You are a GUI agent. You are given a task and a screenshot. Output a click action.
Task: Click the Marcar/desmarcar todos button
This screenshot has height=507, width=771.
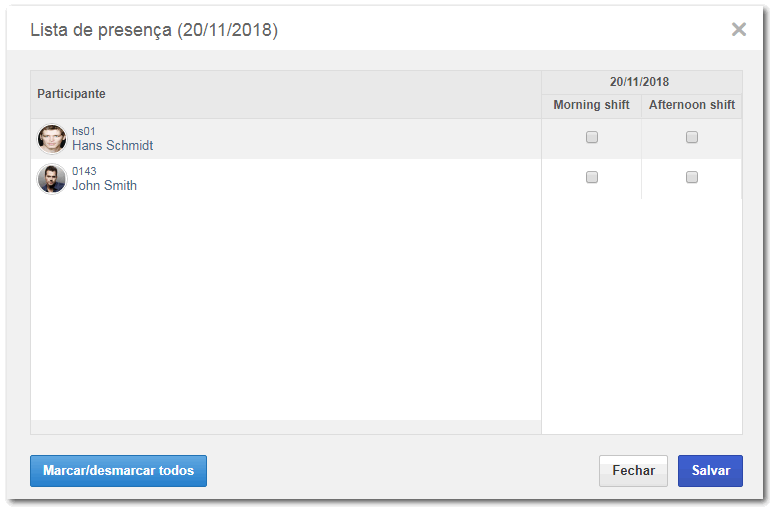119,471
